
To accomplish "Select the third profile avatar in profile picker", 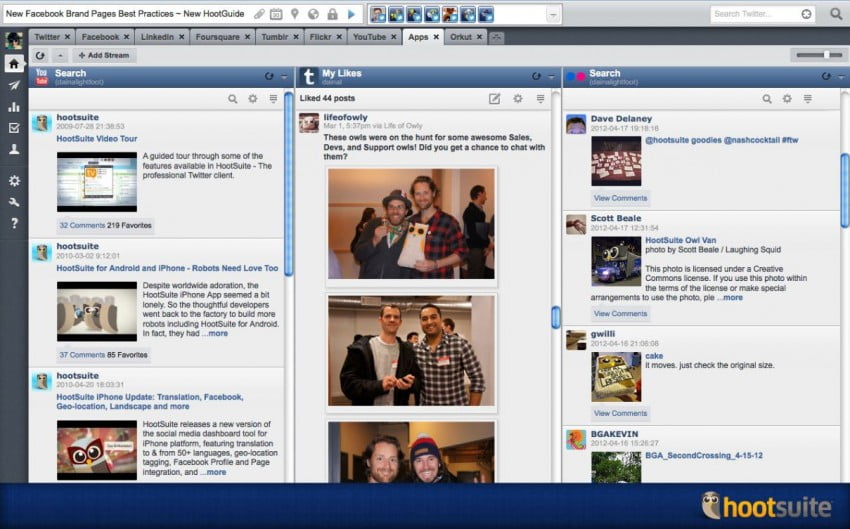I will coord(414,15).
